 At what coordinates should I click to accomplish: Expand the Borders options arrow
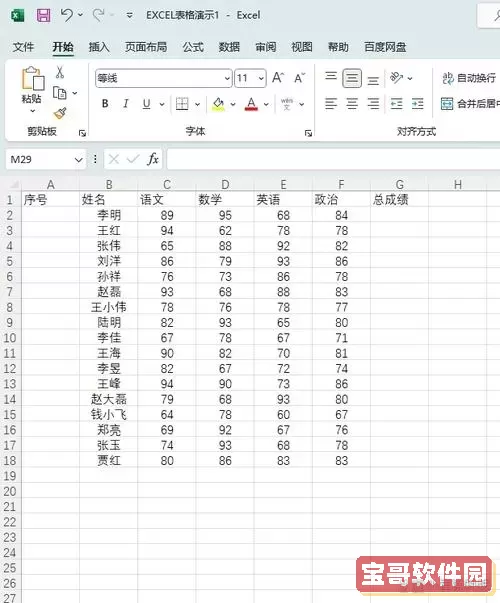click(197, 104)
